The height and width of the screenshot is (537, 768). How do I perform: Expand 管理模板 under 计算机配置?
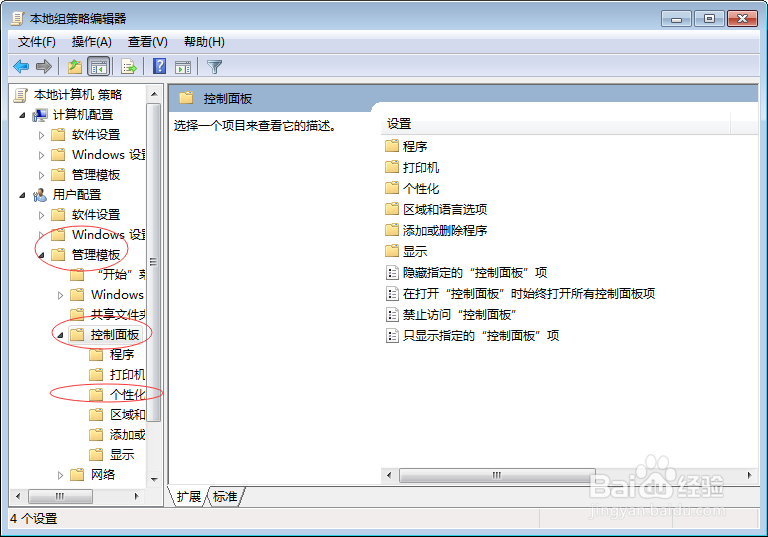41,175
